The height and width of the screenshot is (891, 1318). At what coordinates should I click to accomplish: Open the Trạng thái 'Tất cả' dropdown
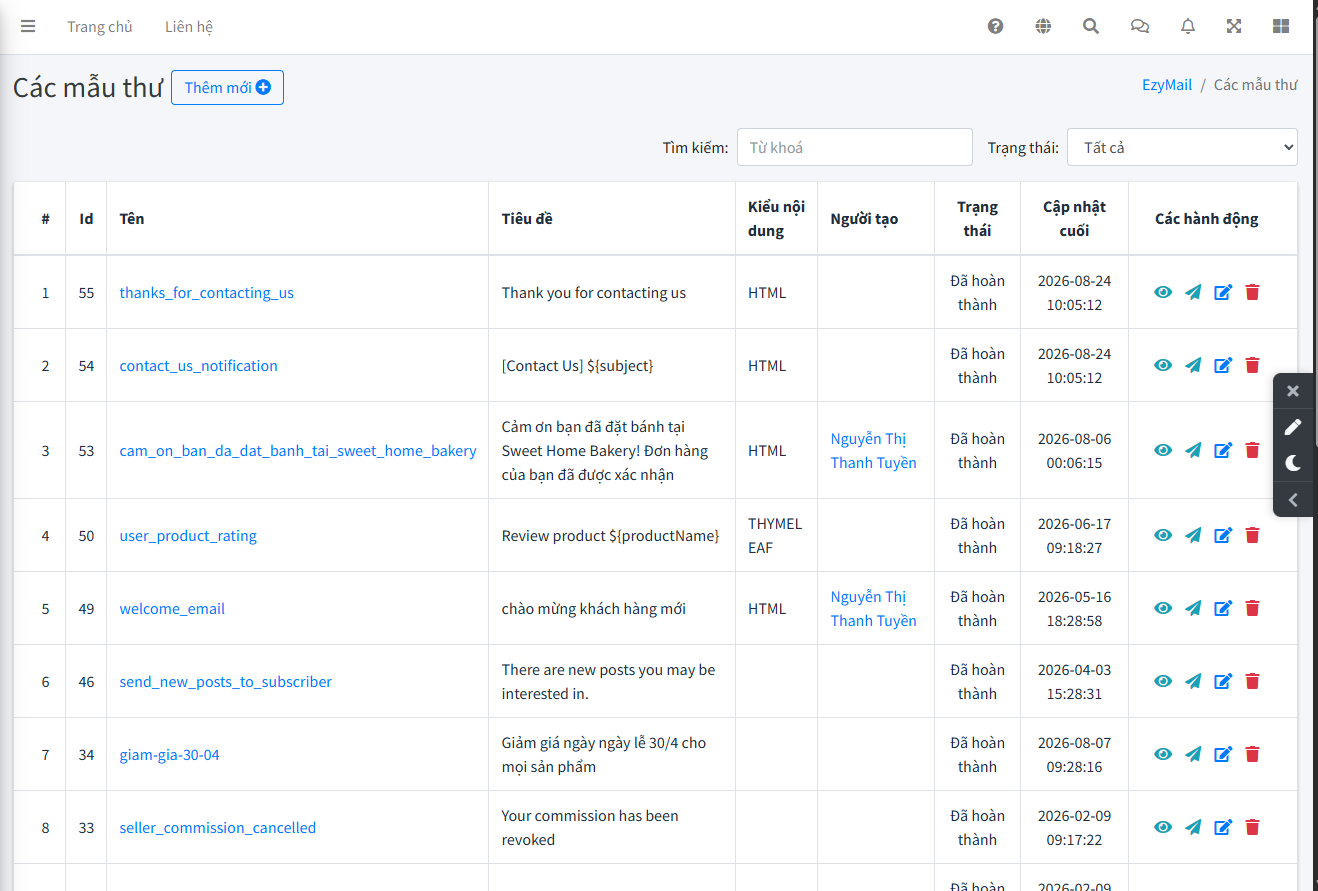1182,147
